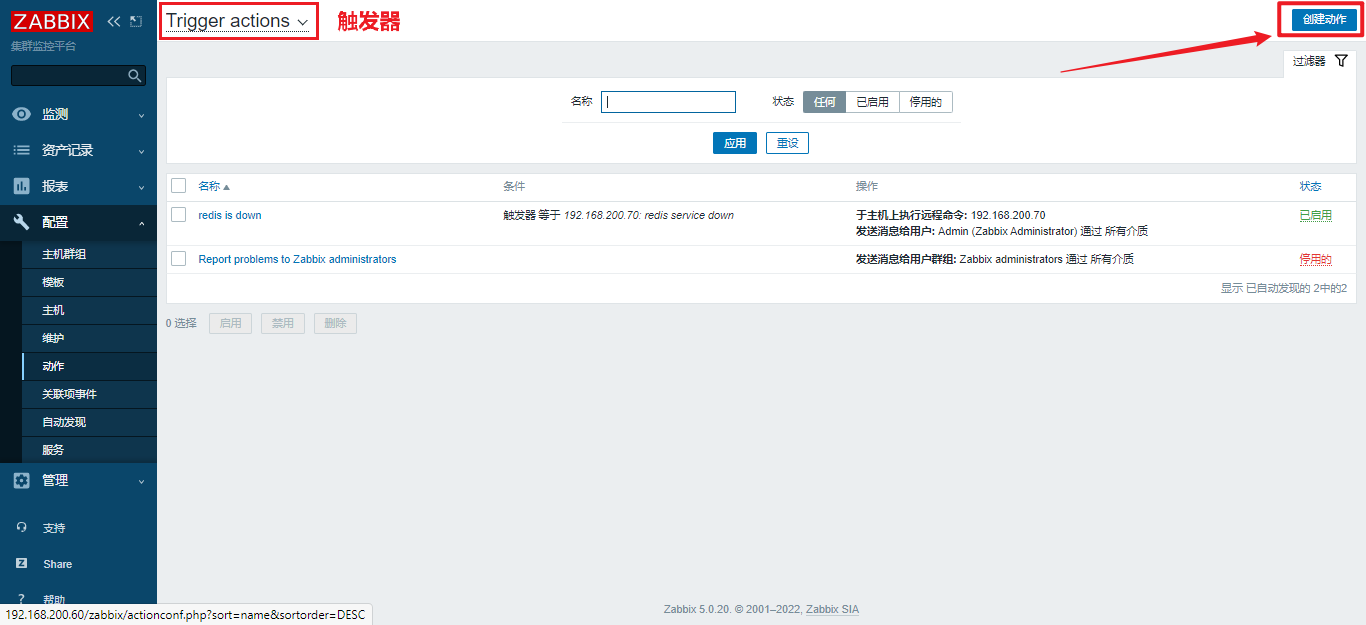Image resolution: width=1366 pixels, height=625 pixels.
Task: Collapse the sidebar with double-chevron icon
Action: pyautogui.click(x=113, y=21)
